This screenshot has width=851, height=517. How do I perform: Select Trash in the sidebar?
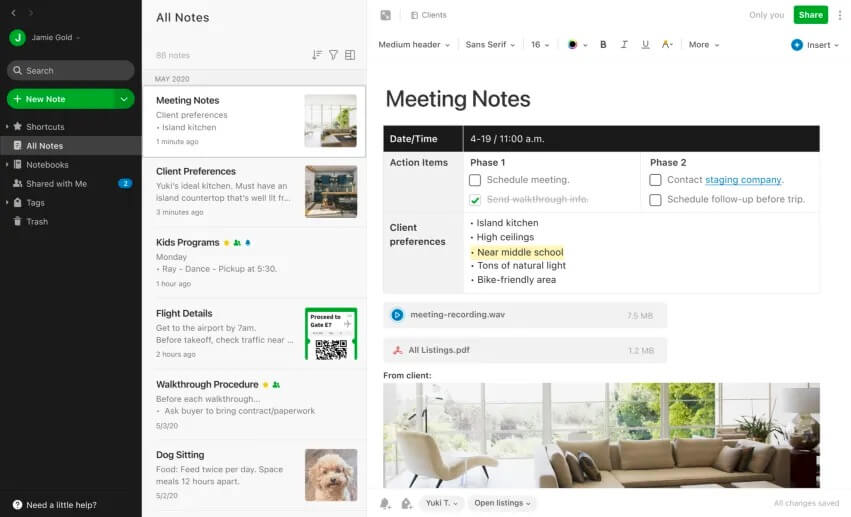point(37,221)
